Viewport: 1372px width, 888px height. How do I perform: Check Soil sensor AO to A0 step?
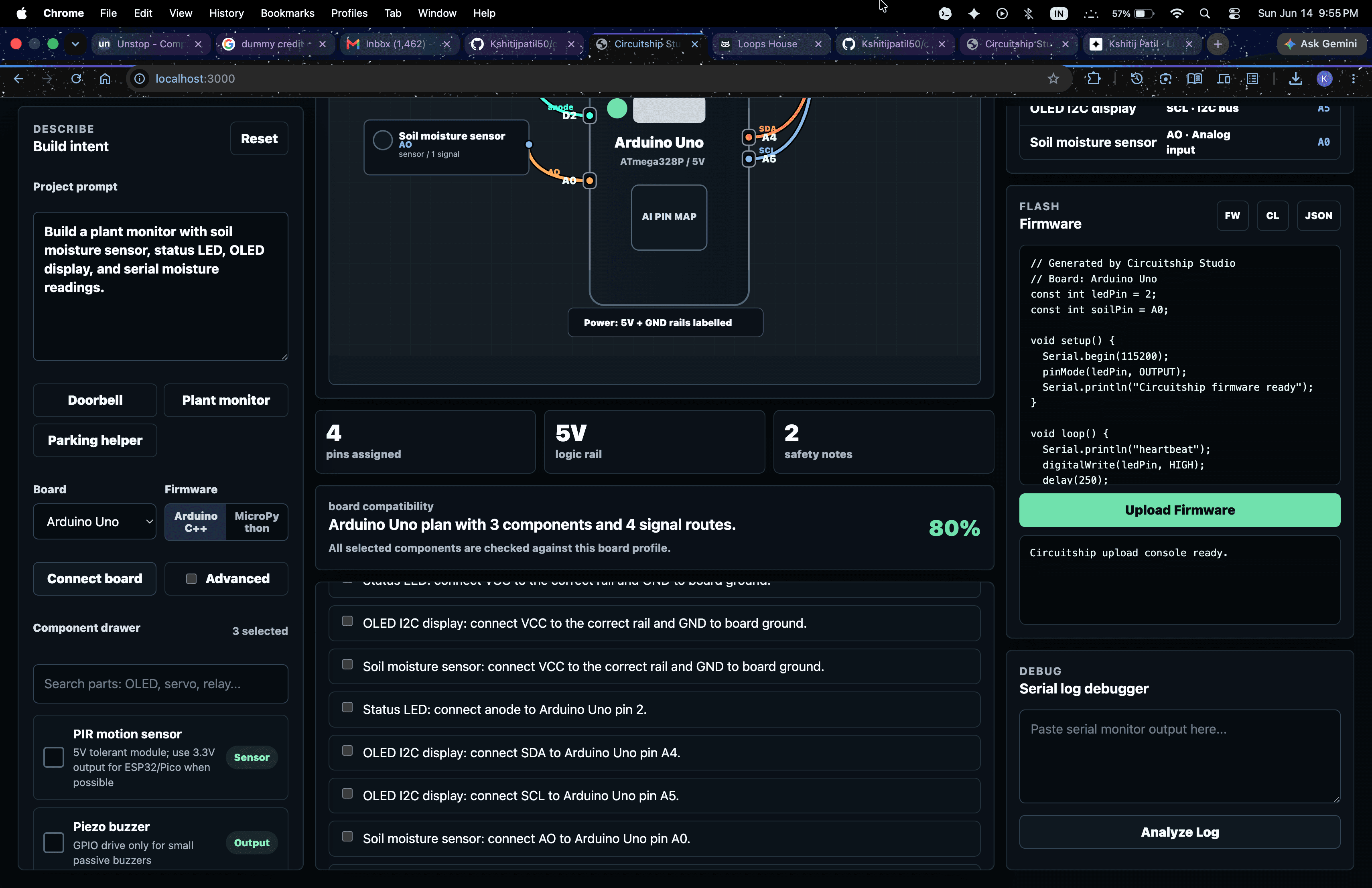(347, 836)
